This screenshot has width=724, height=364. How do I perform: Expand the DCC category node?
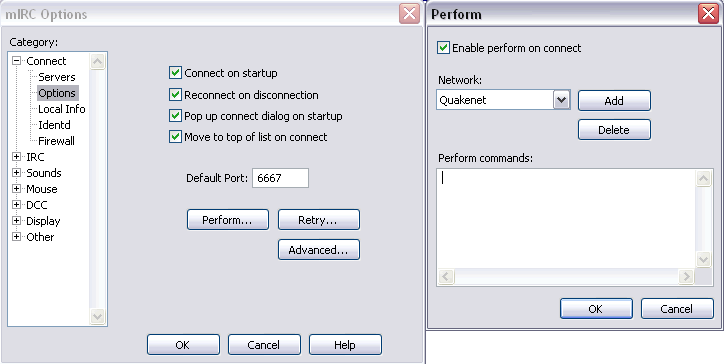(x=17, y=205)
